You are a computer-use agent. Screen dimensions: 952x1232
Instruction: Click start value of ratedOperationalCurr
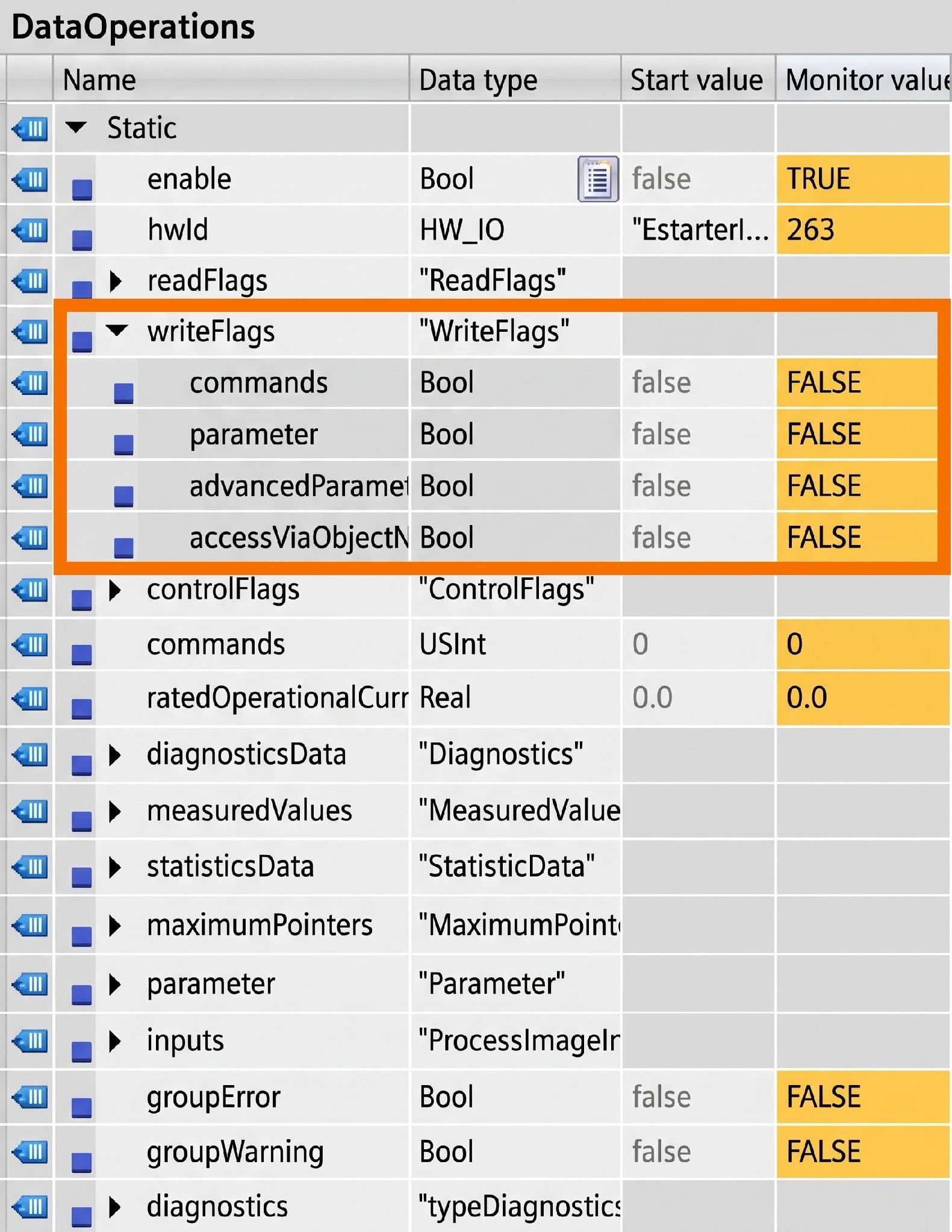click(x=698, y=698)
